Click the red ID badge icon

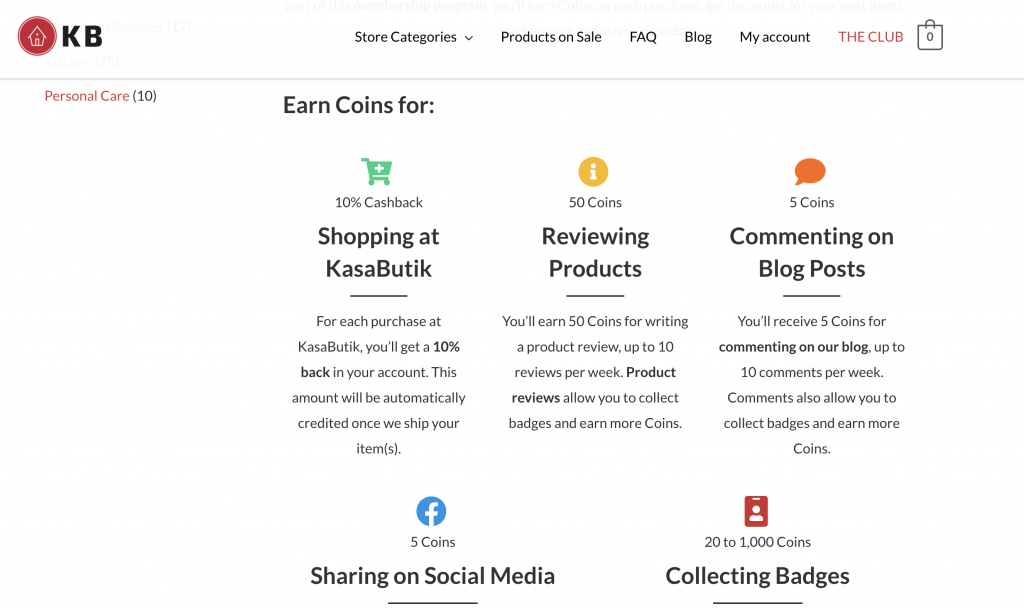[x=756, y=511]
